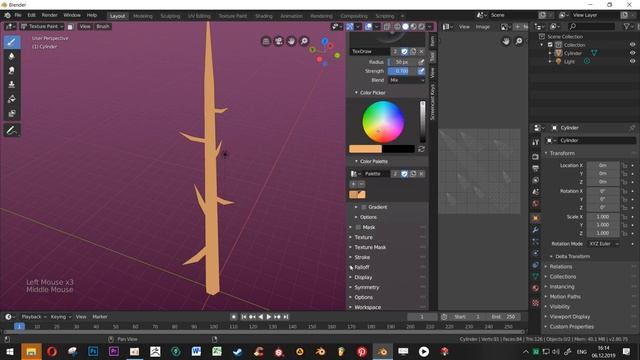Select the Soften tool
640x360 pixels.
coord(12,56)
